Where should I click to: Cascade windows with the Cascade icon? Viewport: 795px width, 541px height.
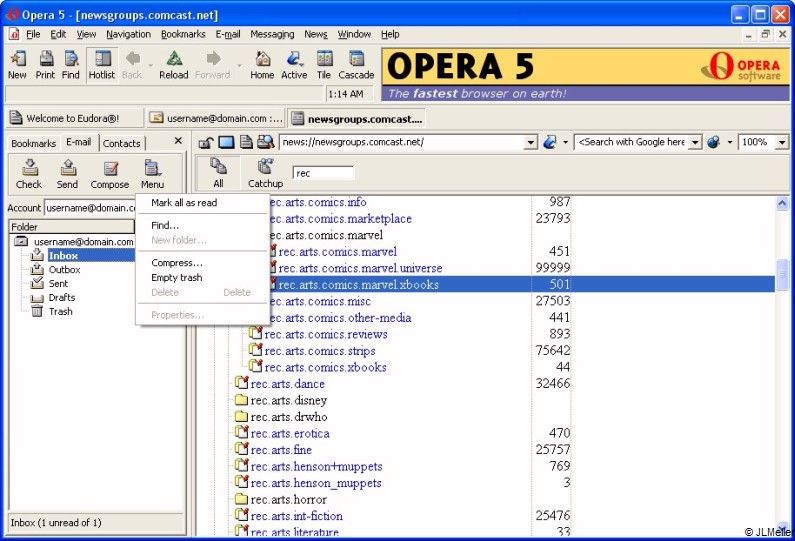pos(356,65)
